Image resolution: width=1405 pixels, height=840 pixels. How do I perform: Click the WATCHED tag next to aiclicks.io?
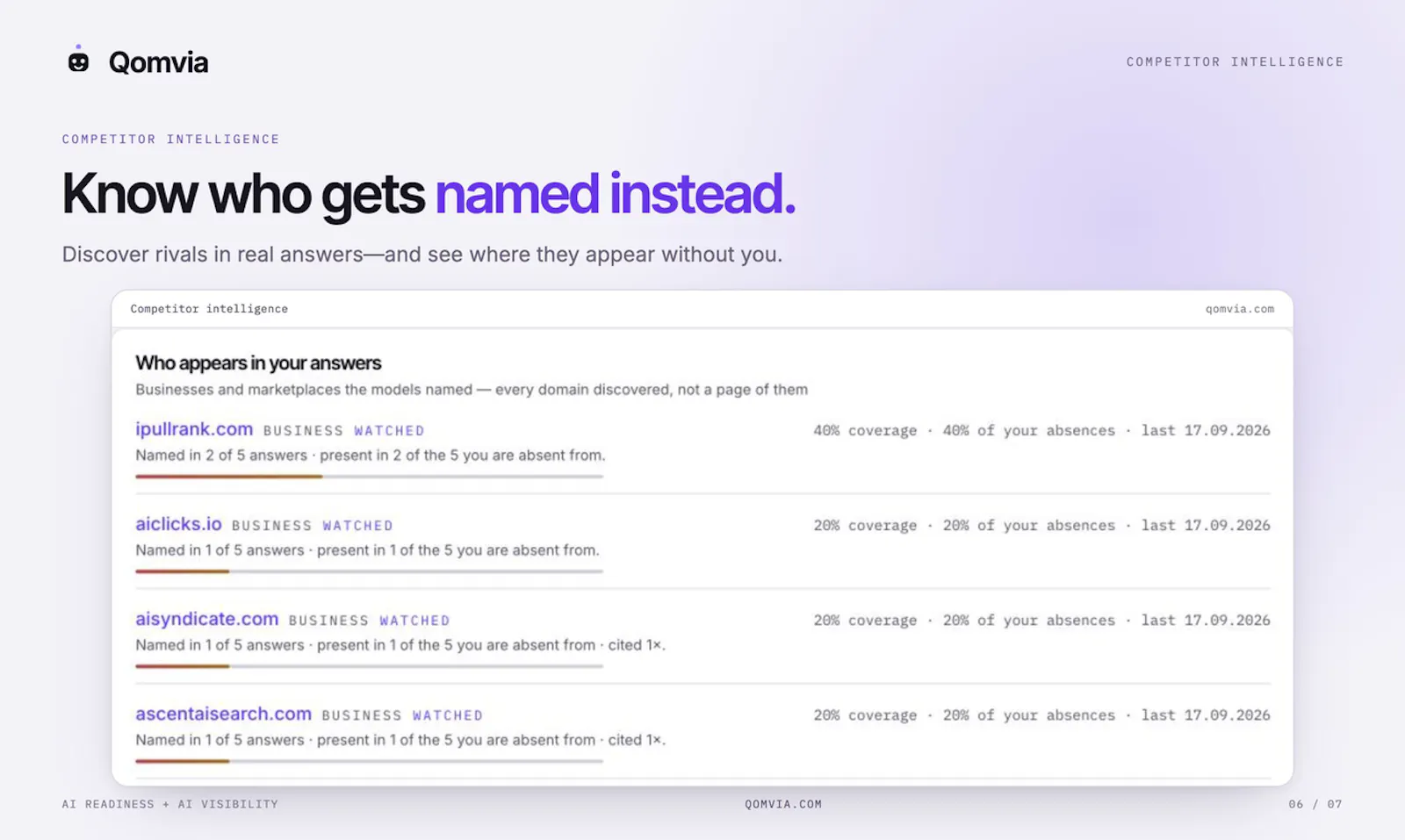tap(357, 526)
